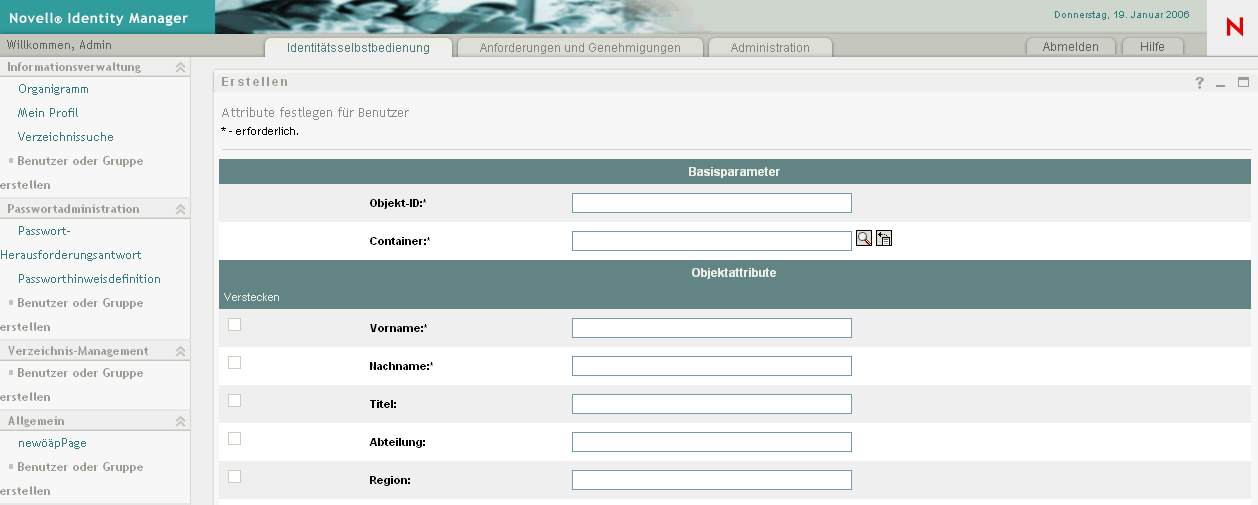Viewport: 1258px width, 505px height.
Task: Tick the Verstecken checkbox for Region
Action: point(235,476)
